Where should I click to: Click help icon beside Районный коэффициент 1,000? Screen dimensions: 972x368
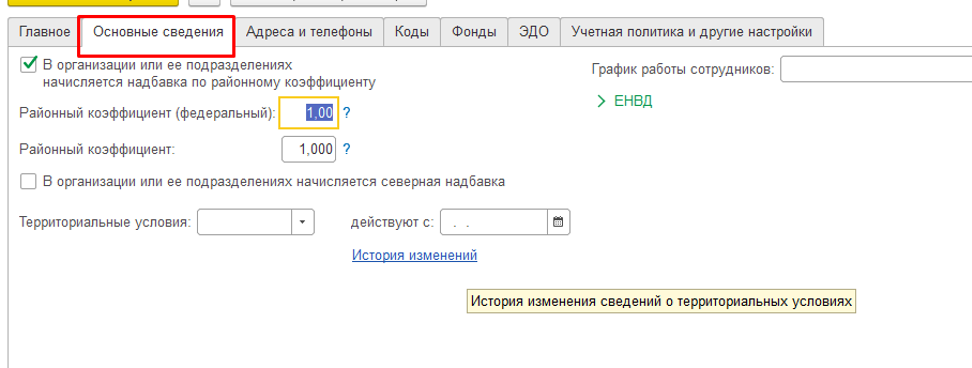tap(347, 149)
